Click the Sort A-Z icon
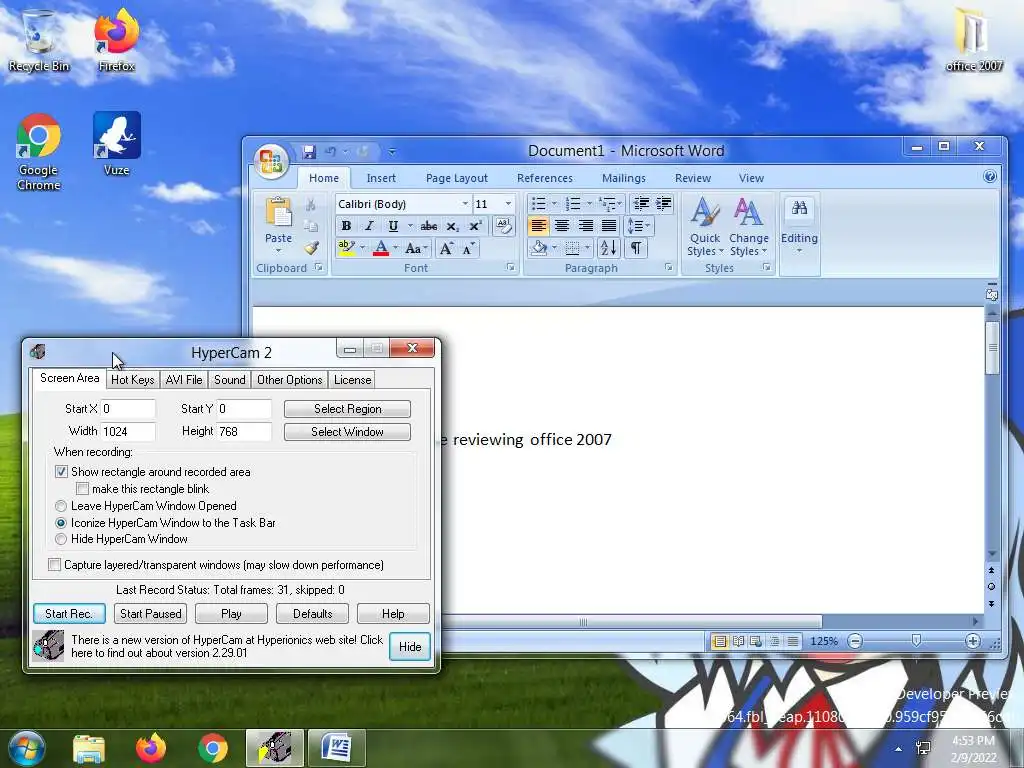The width and height of the screenshot is (1024, 768). (608, 248)
